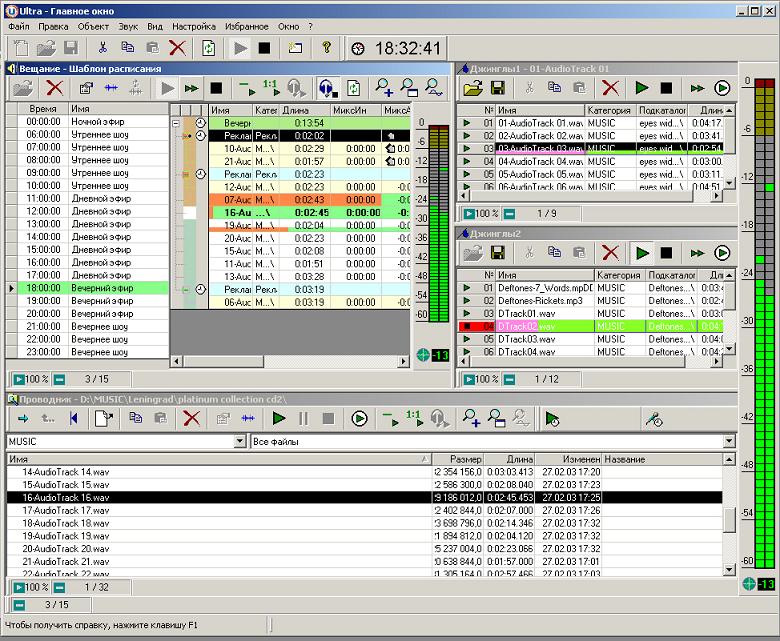The image size is (780, 641).
Task: Click the microphone record icon in Проводник toolbar
Action: click(654, 419)
